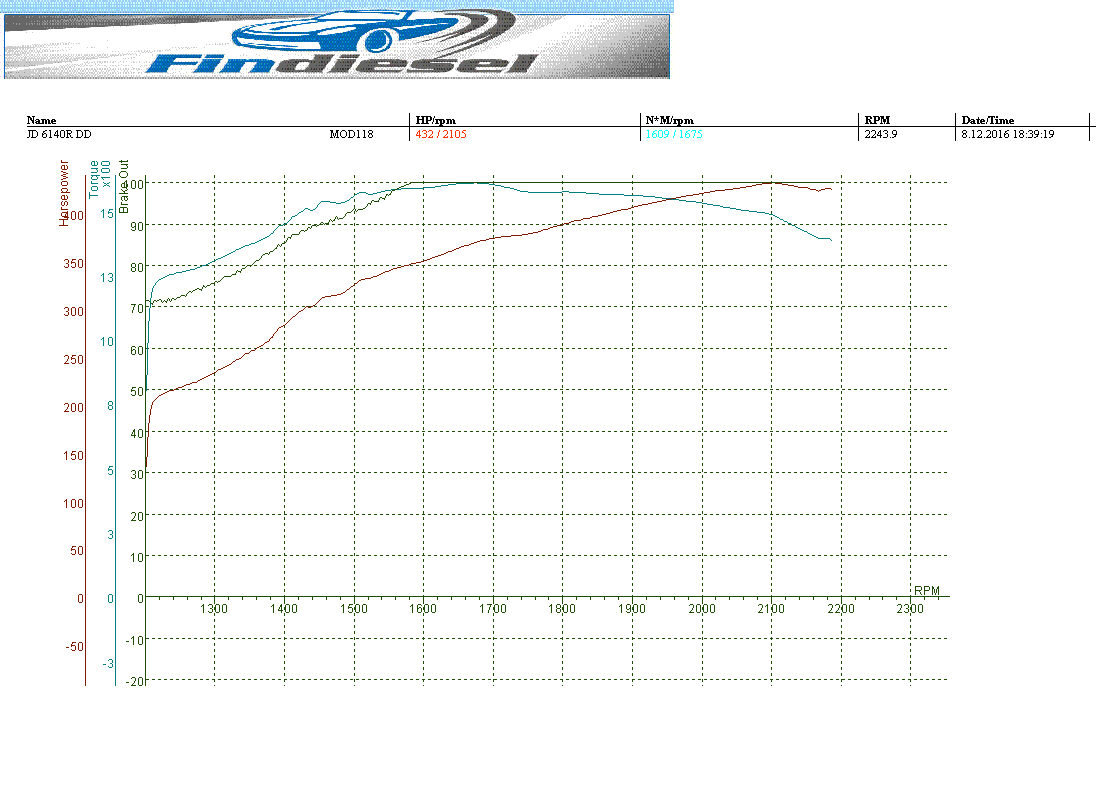This screenshot has width=1119, height=789.
Task: Click the red 432 / 2105 horsepower value
Action: click(x=440, y=134)
